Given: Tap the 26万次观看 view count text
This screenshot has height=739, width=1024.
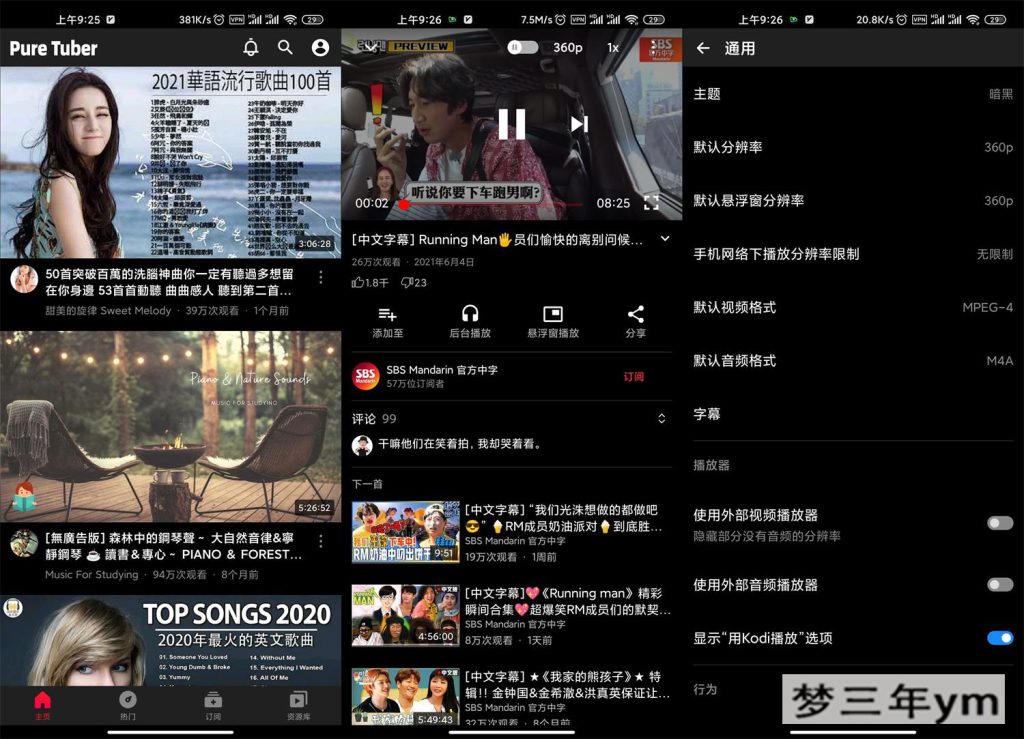Looking at the screenshot, I should [x=376, y=262].
